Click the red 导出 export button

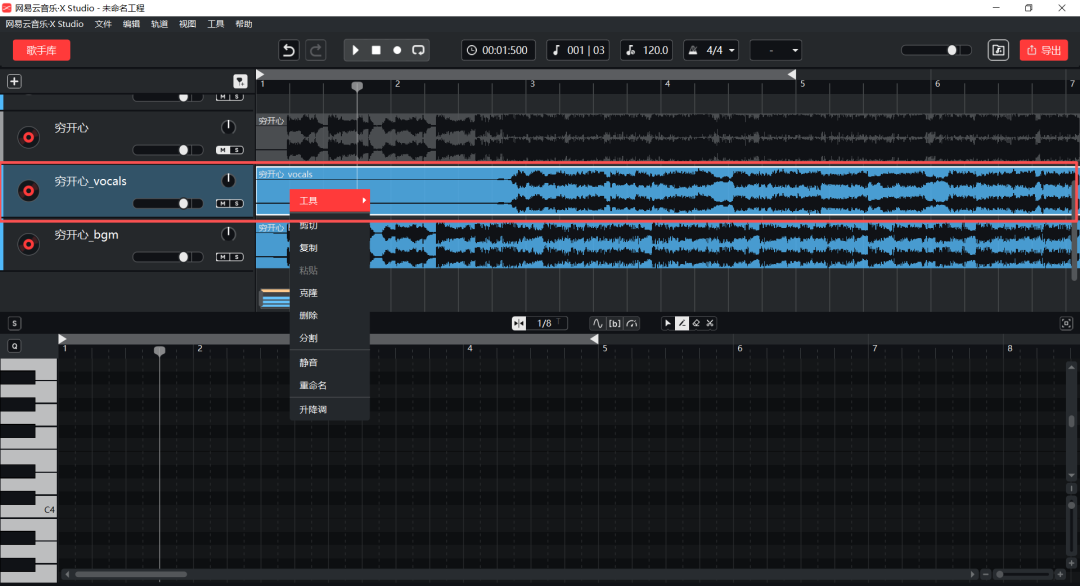[1043, 50]
